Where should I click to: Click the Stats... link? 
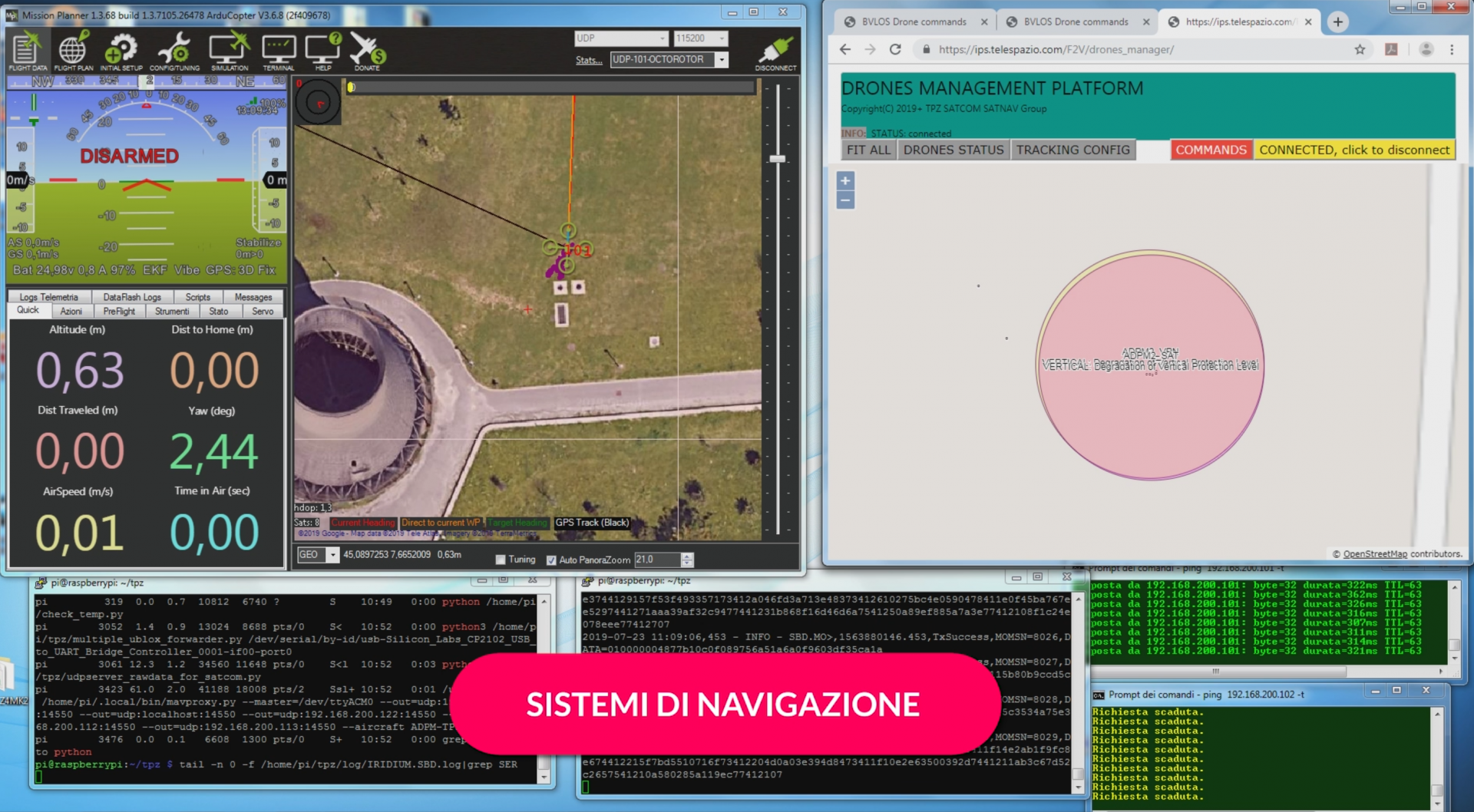point(589,61)
